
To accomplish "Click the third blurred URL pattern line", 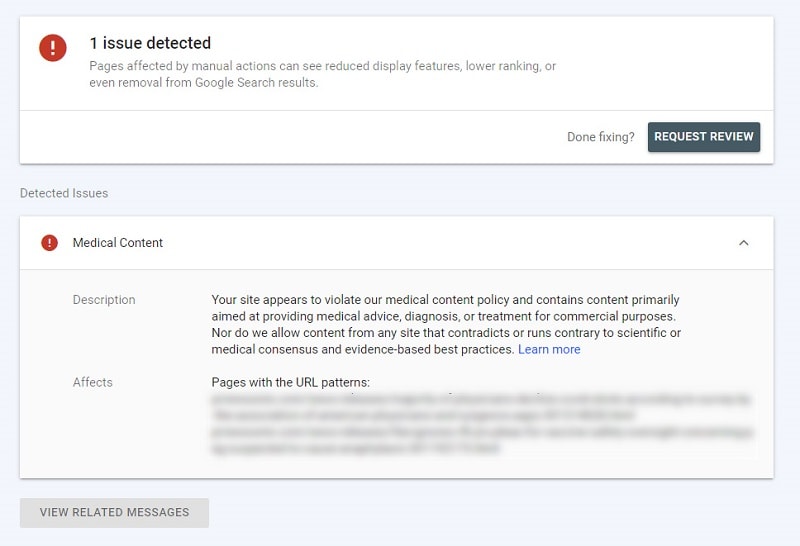I will click(x=480, y=433).
